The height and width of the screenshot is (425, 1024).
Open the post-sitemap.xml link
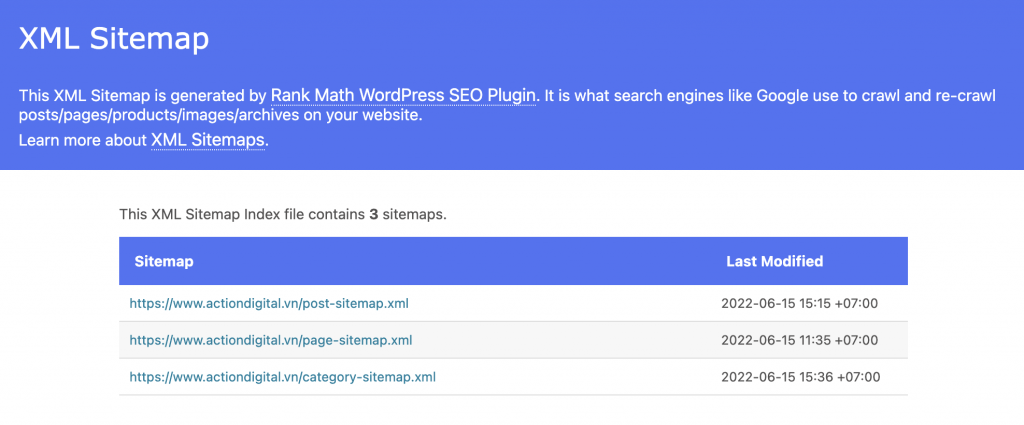point(269,303)
